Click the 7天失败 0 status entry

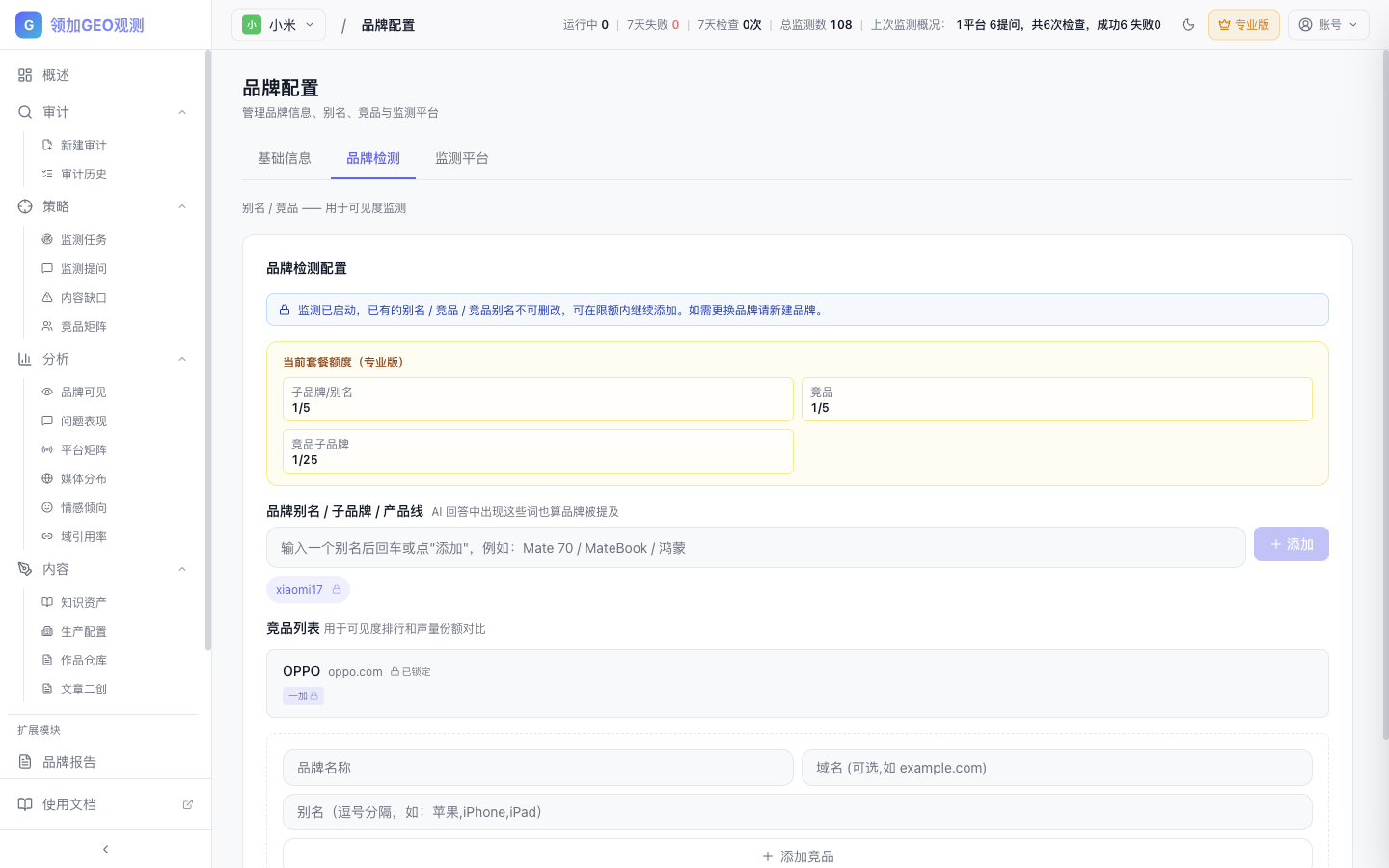point(653,25)
